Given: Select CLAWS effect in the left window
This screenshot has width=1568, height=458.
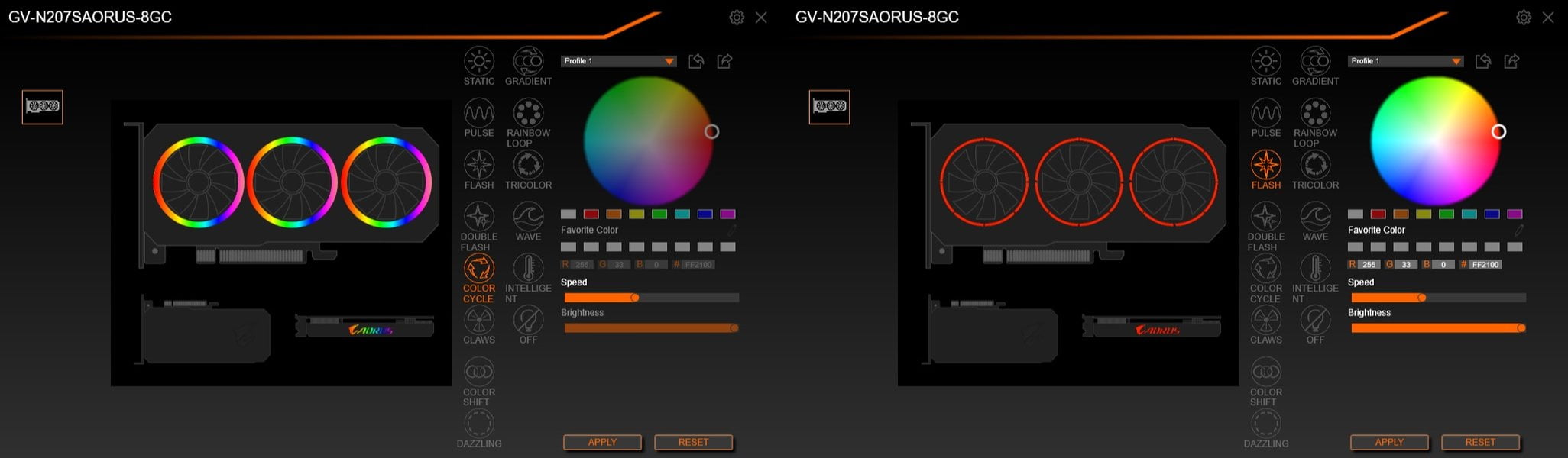Looking at the screenshot, I should point(479,320).
